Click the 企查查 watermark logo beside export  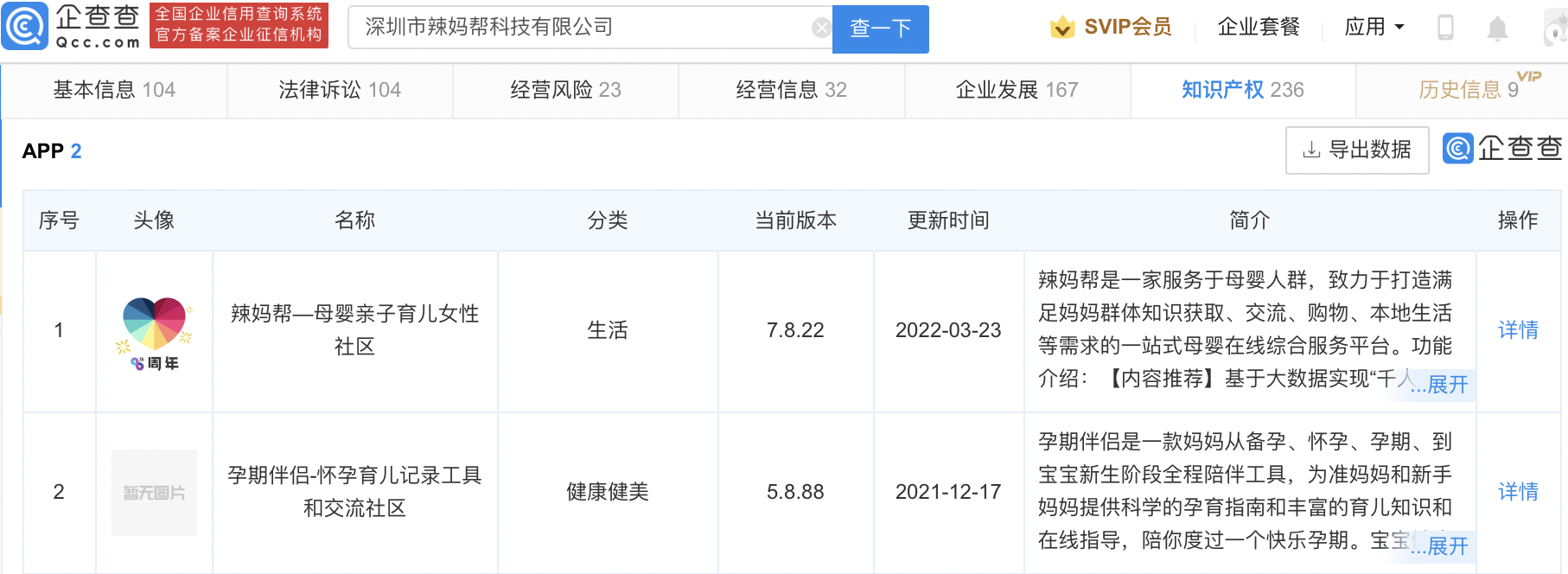click(1503, 149)
